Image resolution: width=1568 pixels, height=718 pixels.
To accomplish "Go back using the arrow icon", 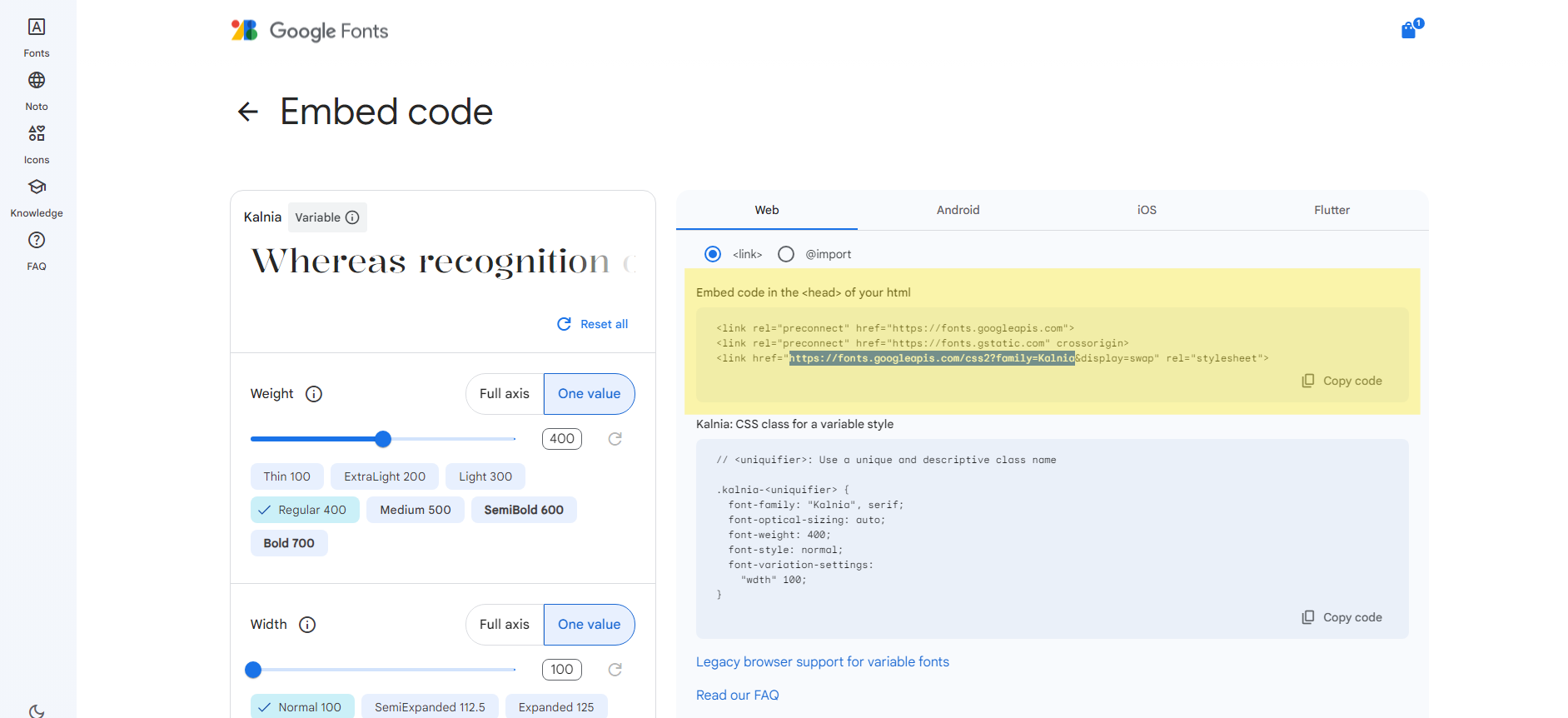I will point(248,112).
